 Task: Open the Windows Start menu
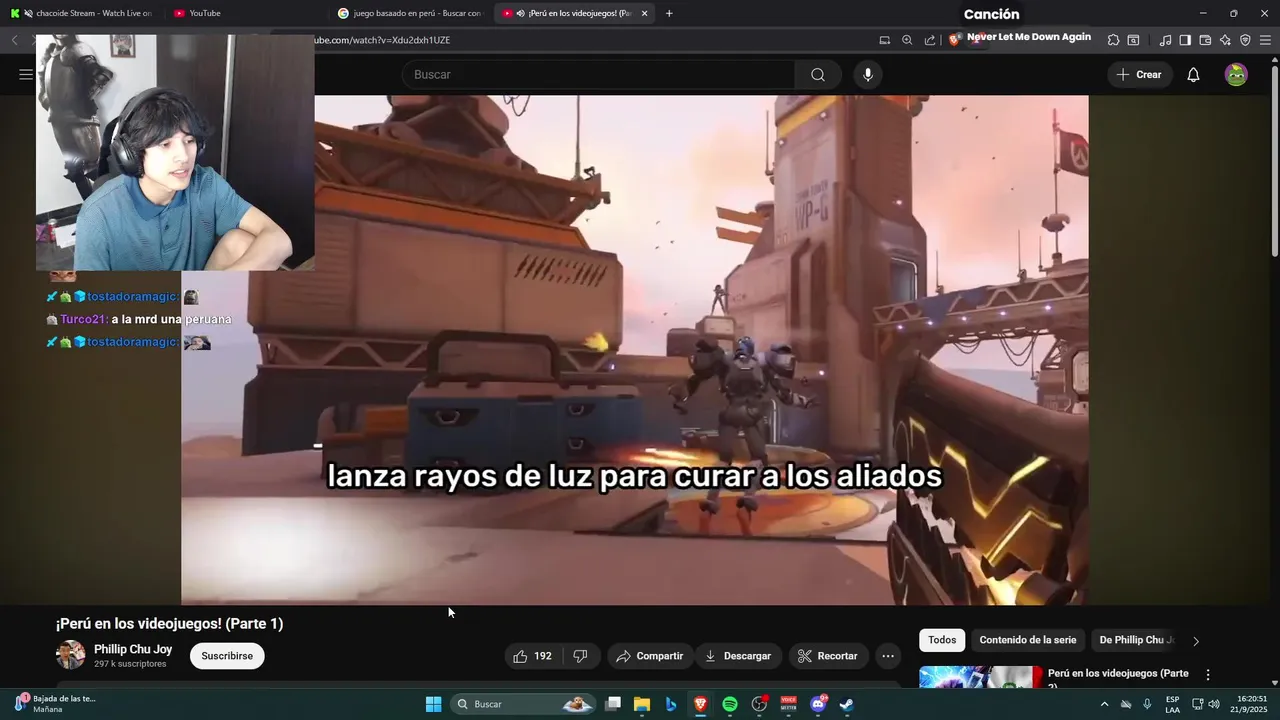(x=433, y=704)
